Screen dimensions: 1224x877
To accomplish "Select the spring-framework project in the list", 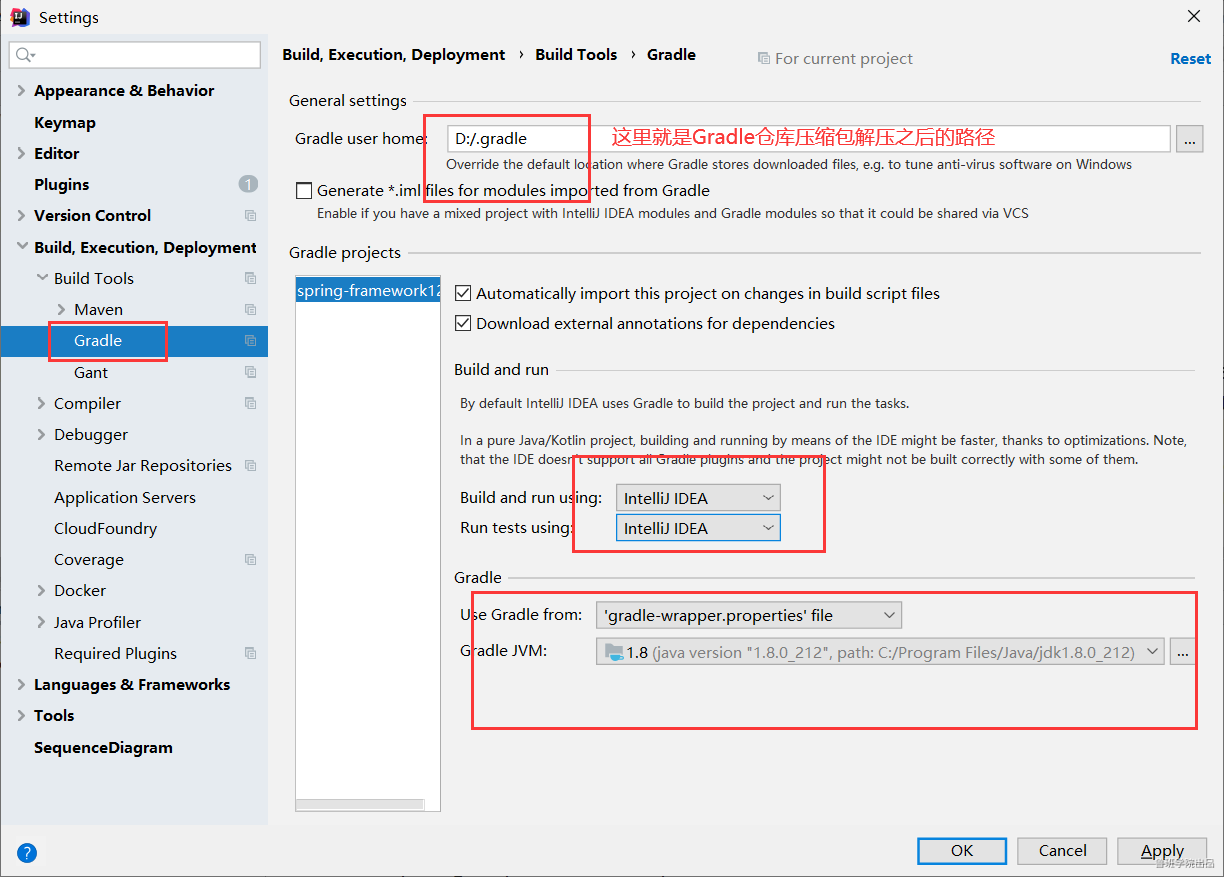I will tap(368, 291).
